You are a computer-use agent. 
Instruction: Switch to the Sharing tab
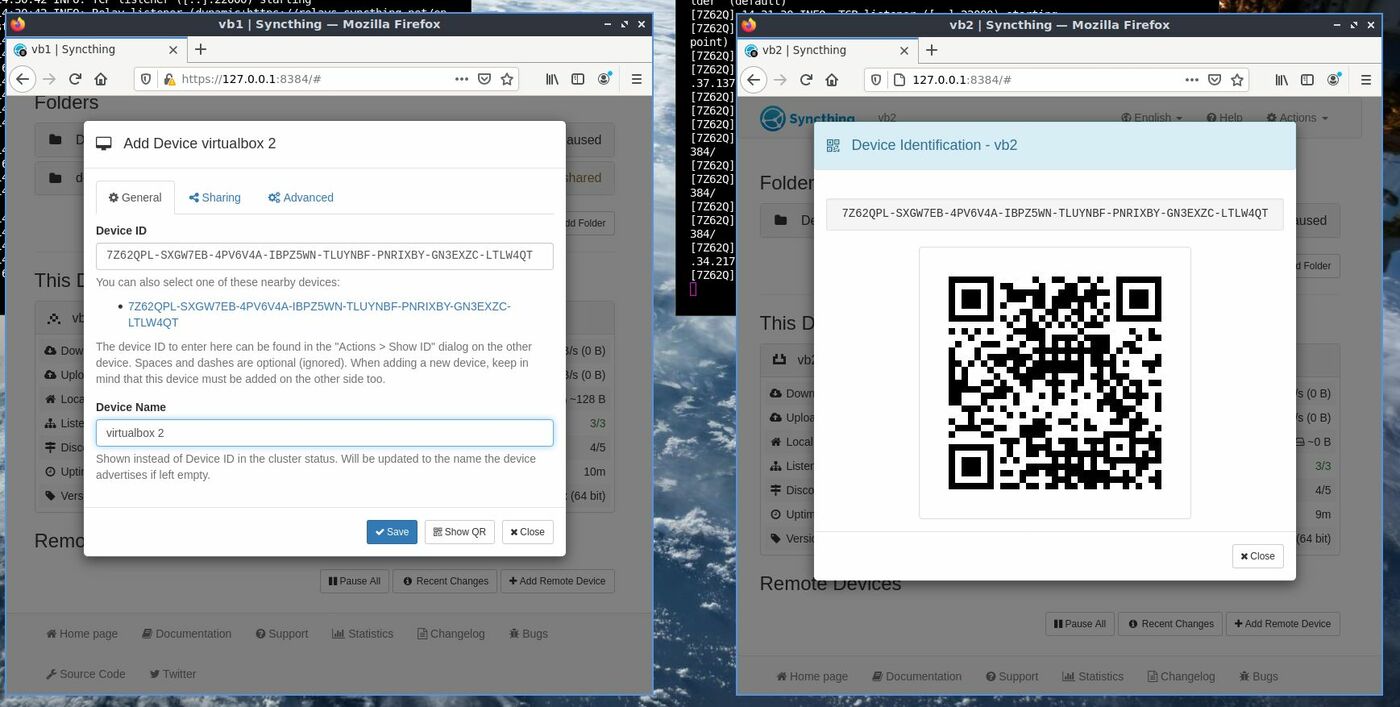(x=215, y=198)
